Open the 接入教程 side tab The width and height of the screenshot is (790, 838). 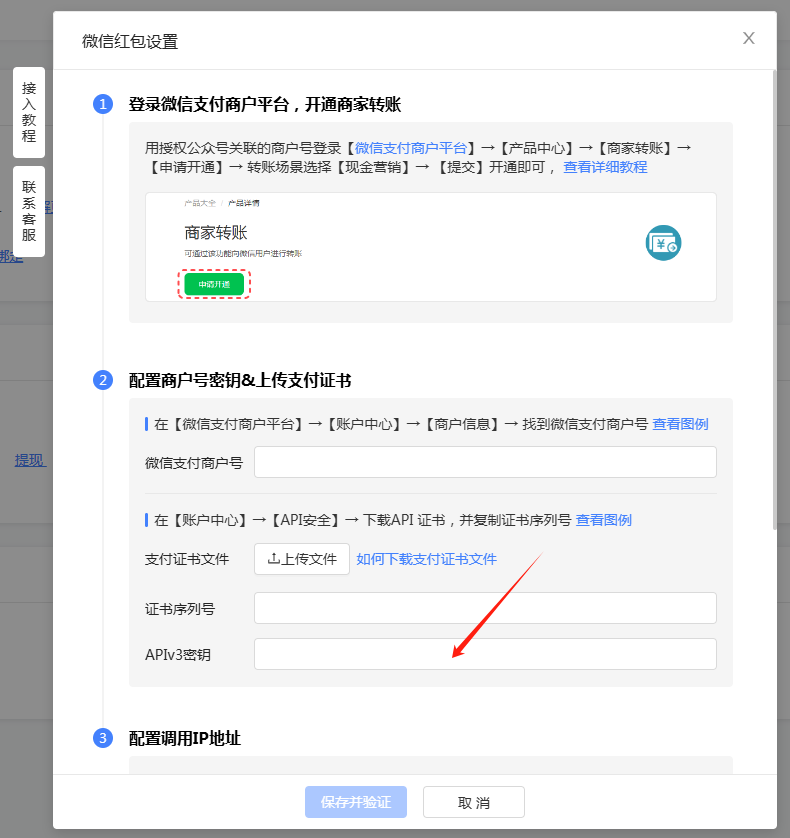pos(29,112)
